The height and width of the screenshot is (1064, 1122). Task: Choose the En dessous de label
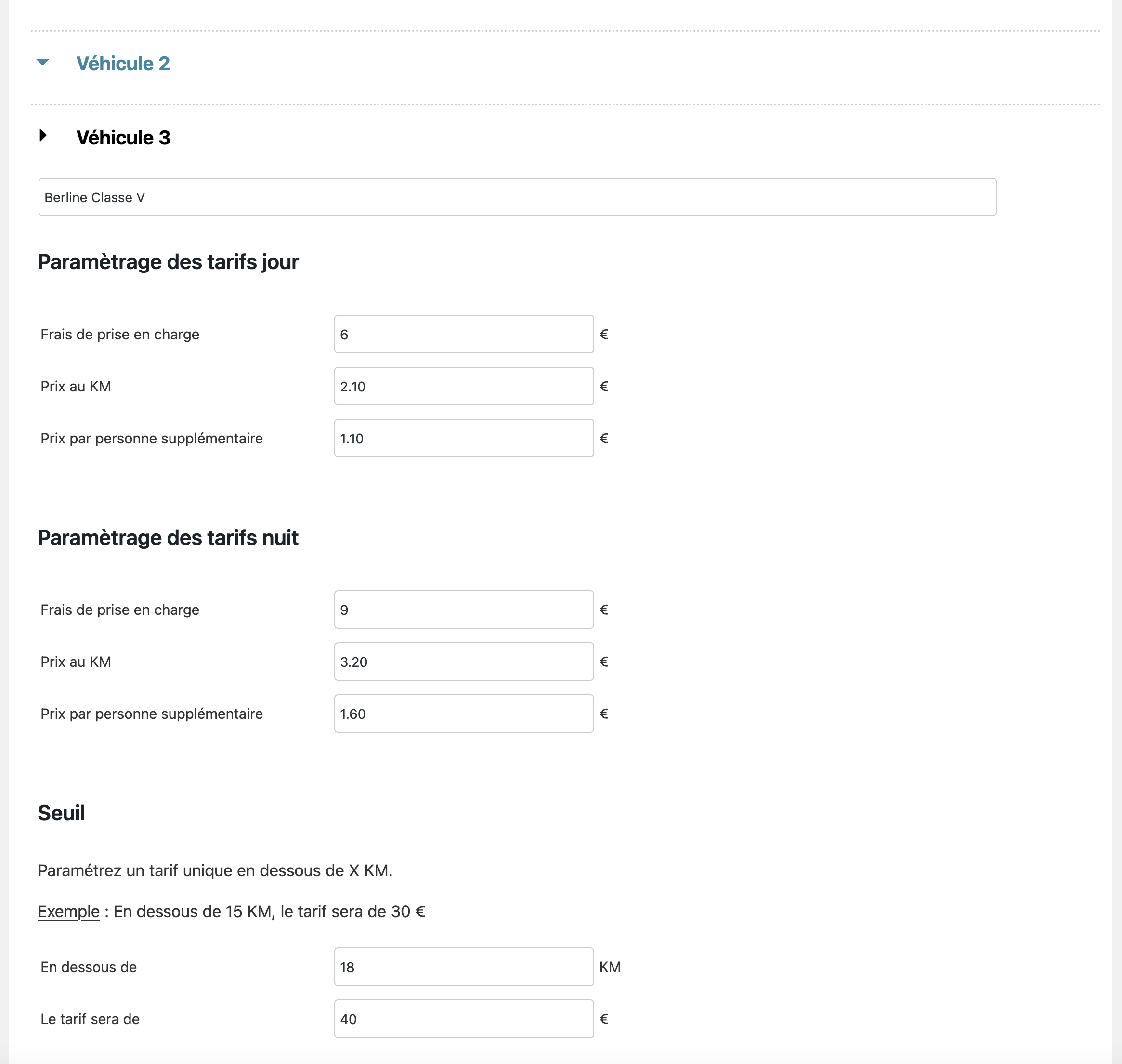(x=89, y=967)
